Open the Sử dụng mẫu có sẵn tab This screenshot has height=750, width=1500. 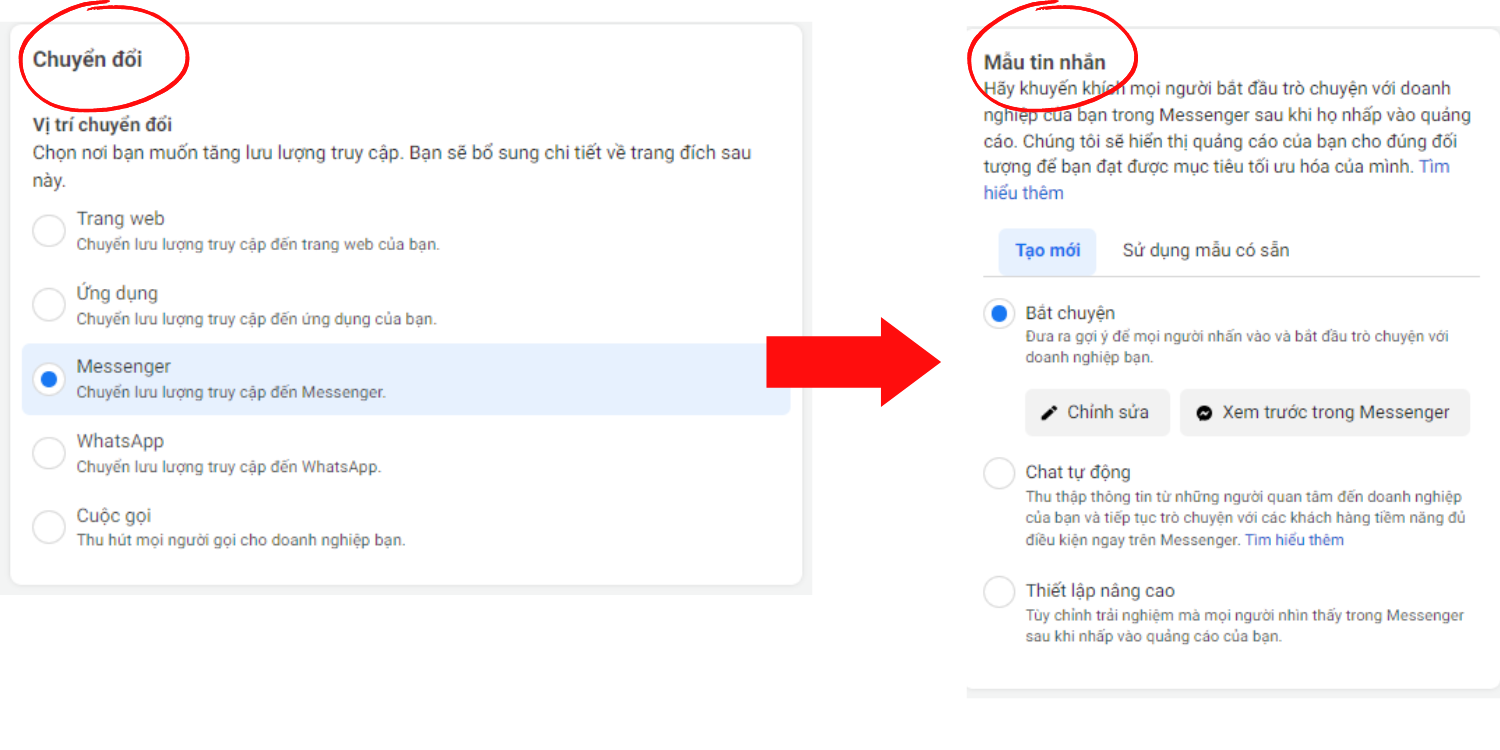pos(1205,251)
